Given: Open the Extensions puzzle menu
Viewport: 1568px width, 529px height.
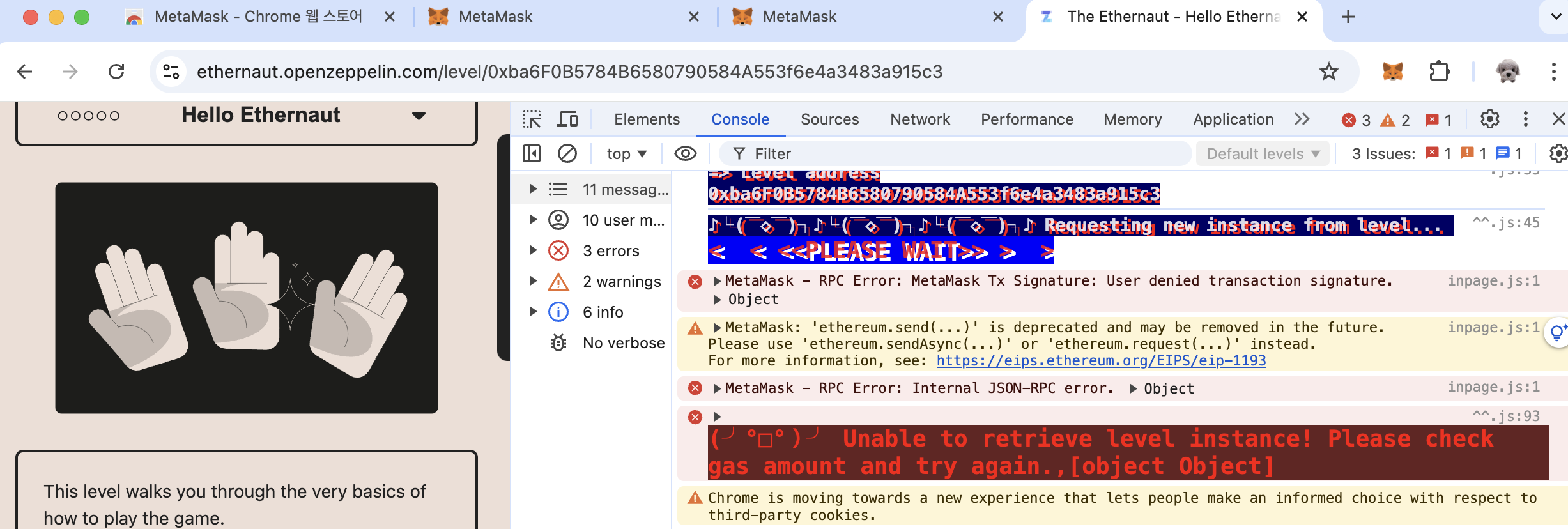Looking at the screenshot, I should point(1439,72).
